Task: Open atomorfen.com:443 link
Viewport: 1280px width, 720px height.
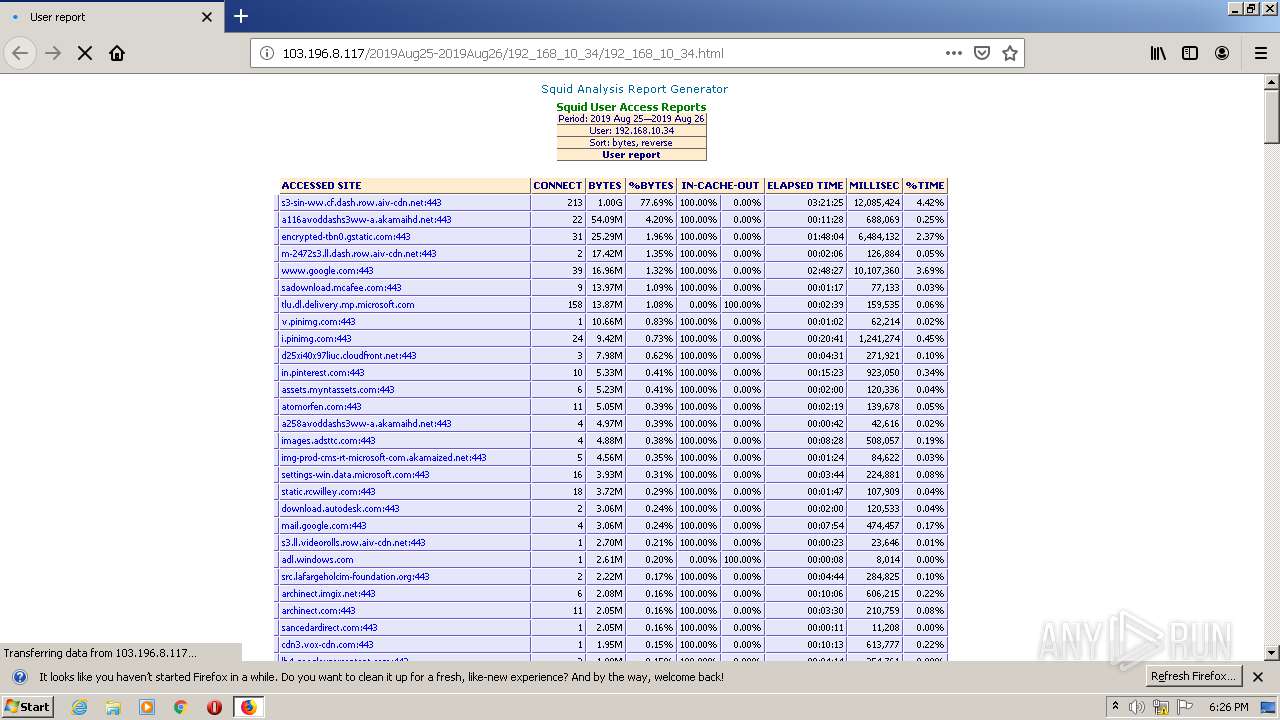Action: pos(321,407)
